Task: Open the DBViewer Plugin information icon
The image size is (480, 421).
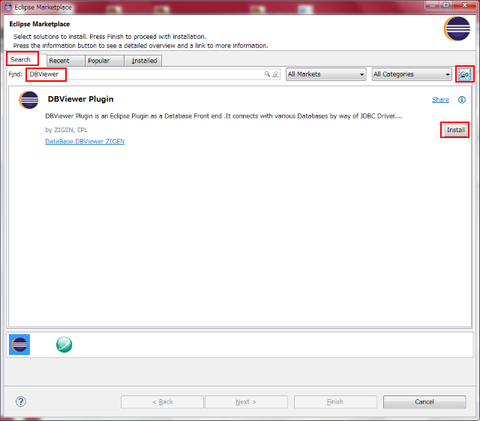Action: tap(462, 100)
